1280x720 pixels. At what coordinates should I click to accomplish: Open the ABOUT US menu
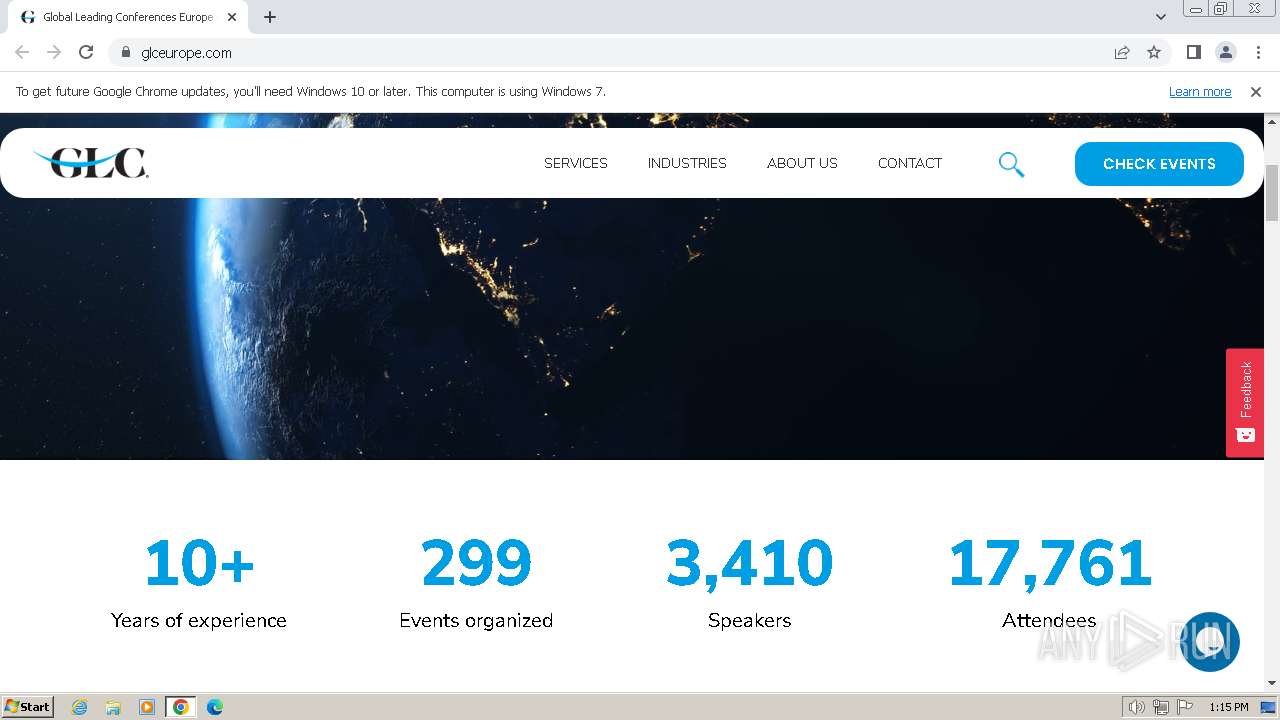point(802,163)
